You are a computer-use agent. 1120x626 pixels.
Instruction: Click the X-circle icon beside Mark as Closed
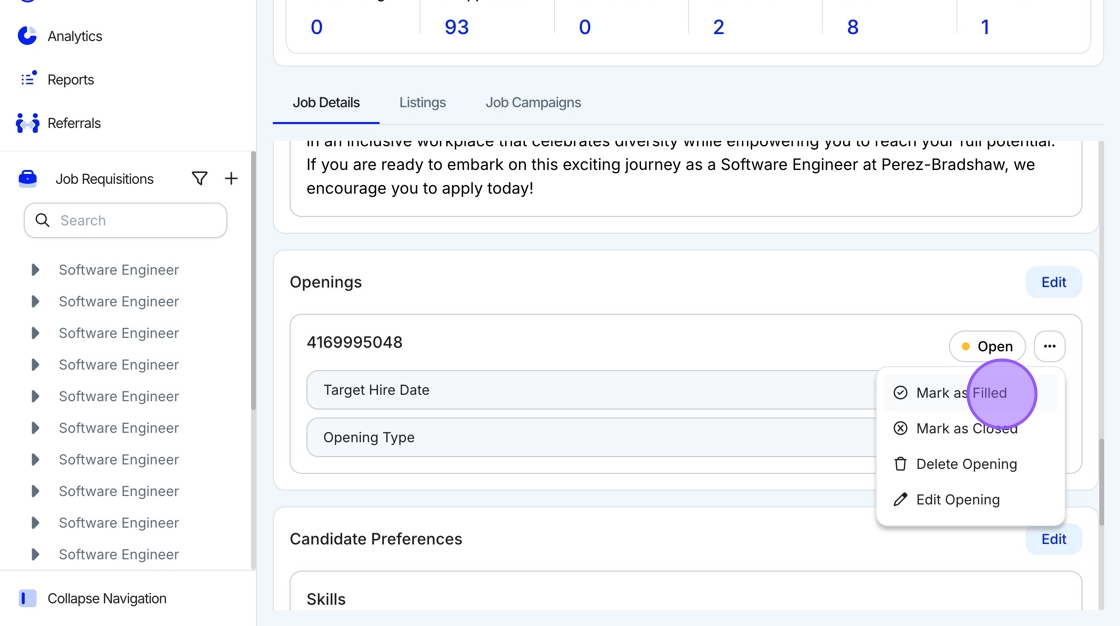coord(900,428)
